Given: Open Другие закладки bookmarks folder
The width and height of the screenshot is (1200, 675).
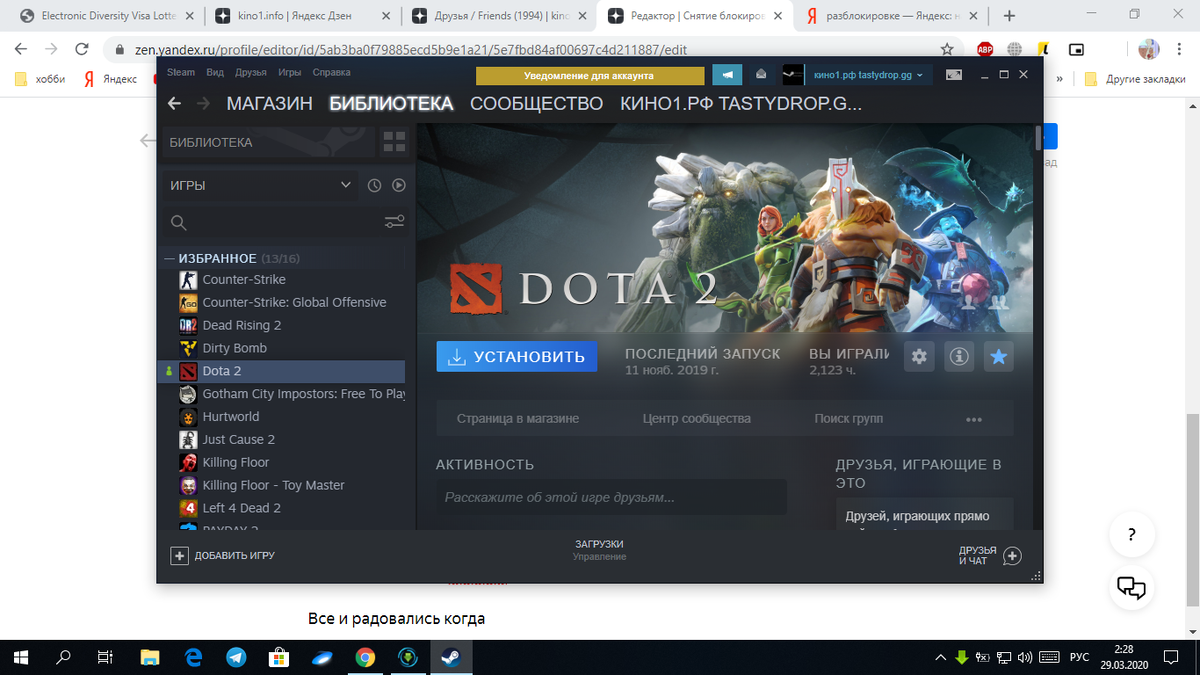Looking at the screenshot, I should click(x=1133, y=79).
